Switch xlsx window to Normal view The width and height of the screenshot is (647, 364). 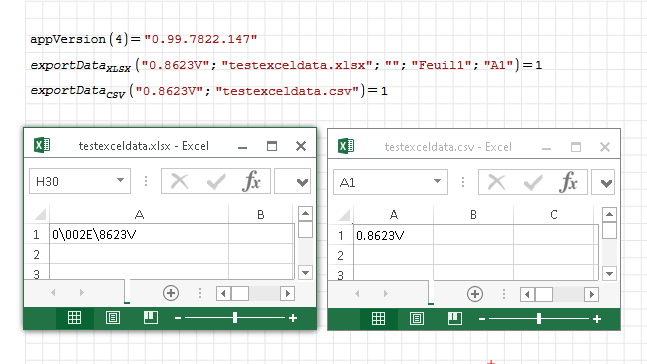point(74,318)
